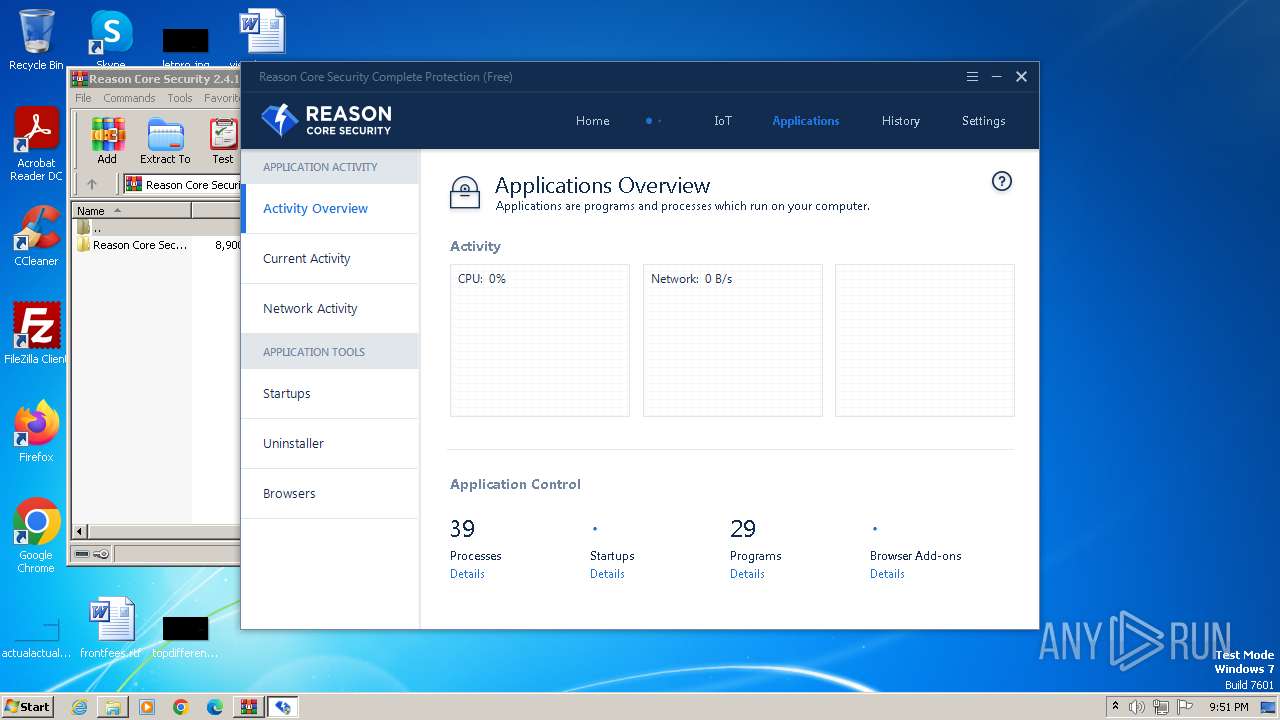Viewport: 1280px width, 720px height.
Task: Open the IoT tab
Action: click(x=722, y=121)
